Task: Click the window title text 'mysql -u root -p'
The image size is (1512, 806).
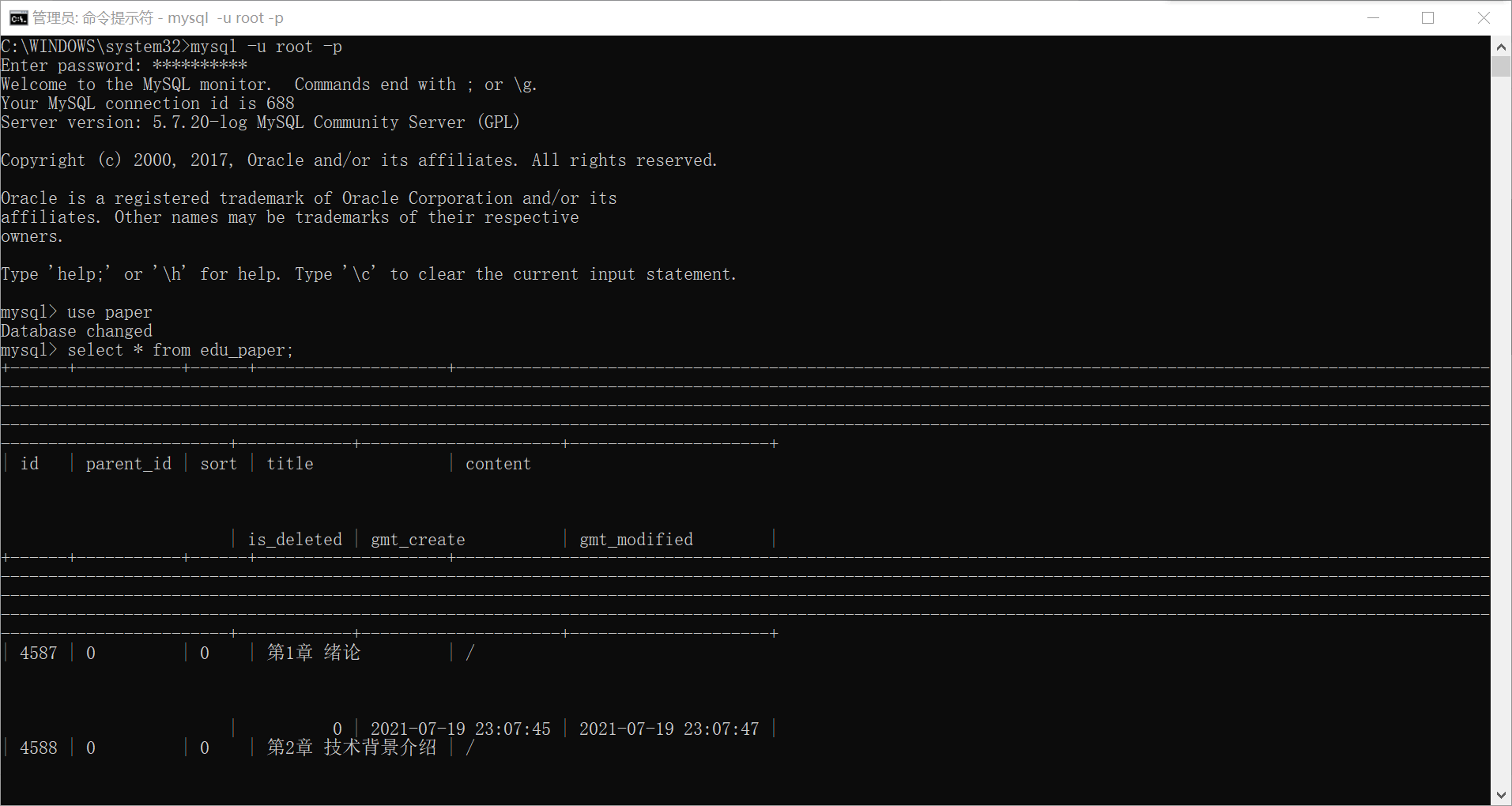Action: tap(225, 17)
